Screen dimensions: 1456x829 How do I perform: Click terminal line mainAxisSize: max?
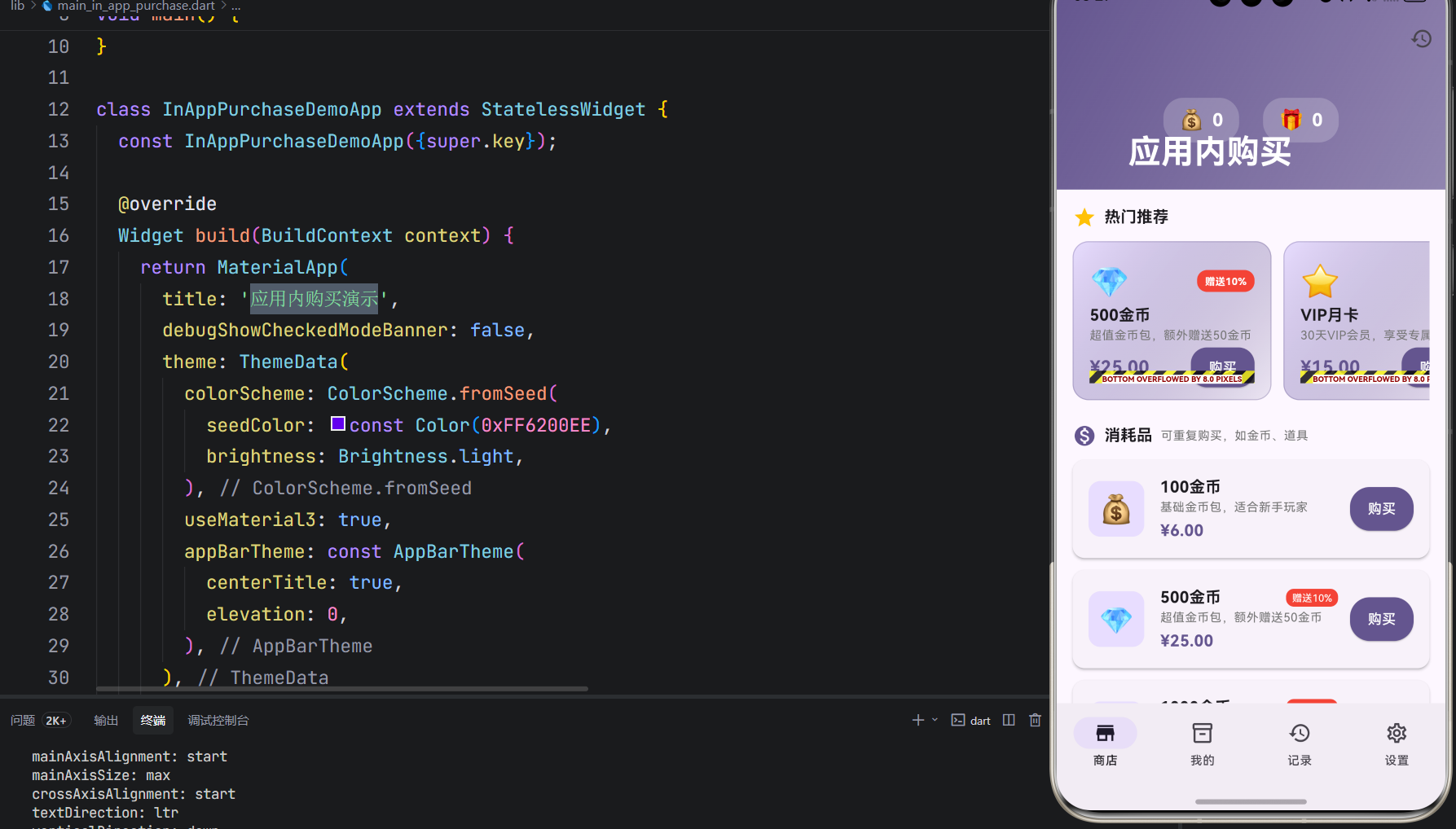pyautogui.click(x=101, y=775)
